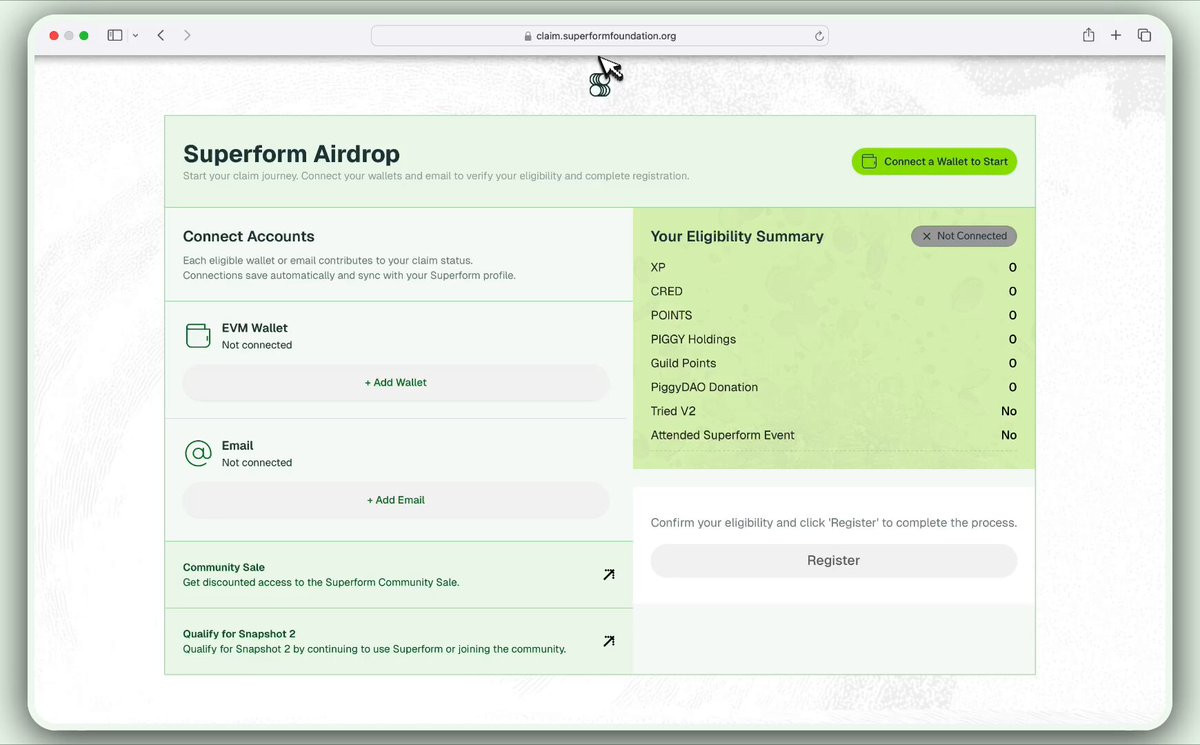Image resolution: width=1200 pixels, height=745 pixels.
Task: Open the Qualify for Snapshot 2 link
Action: pyautogui.click(x=399, y=641)
